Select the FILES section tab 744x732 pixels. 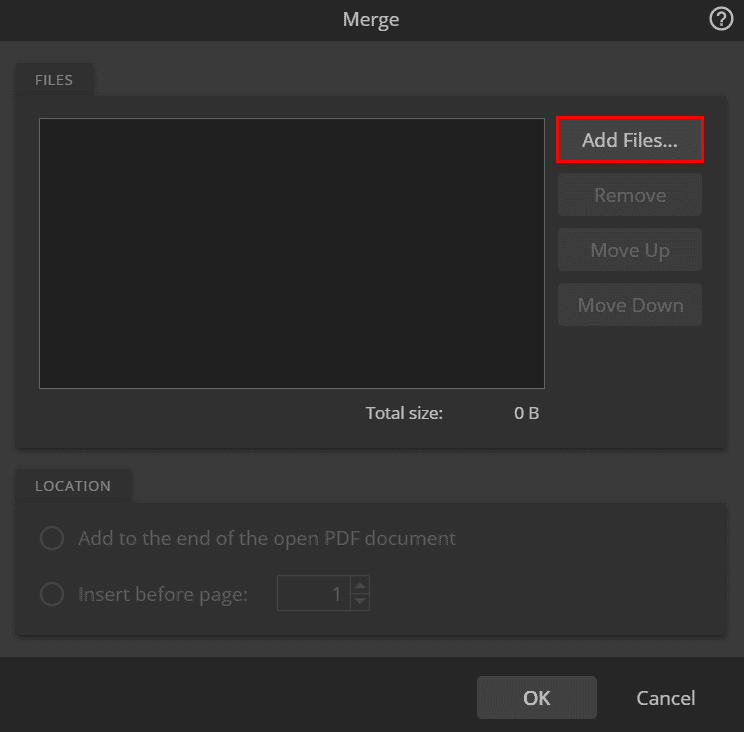click(x=54, y=80)
